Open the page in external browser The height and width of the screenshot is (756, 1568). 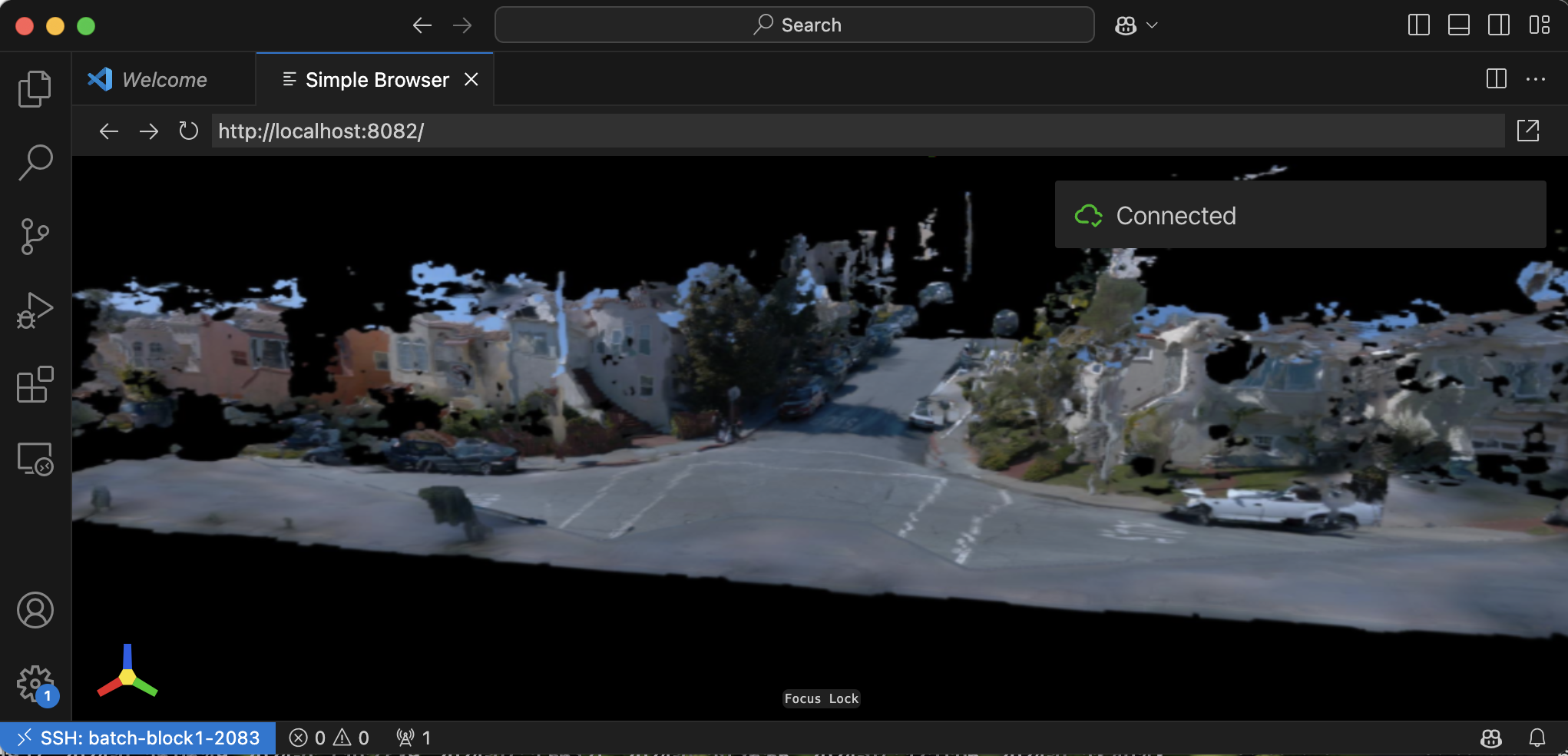[x=1528, y=131]
